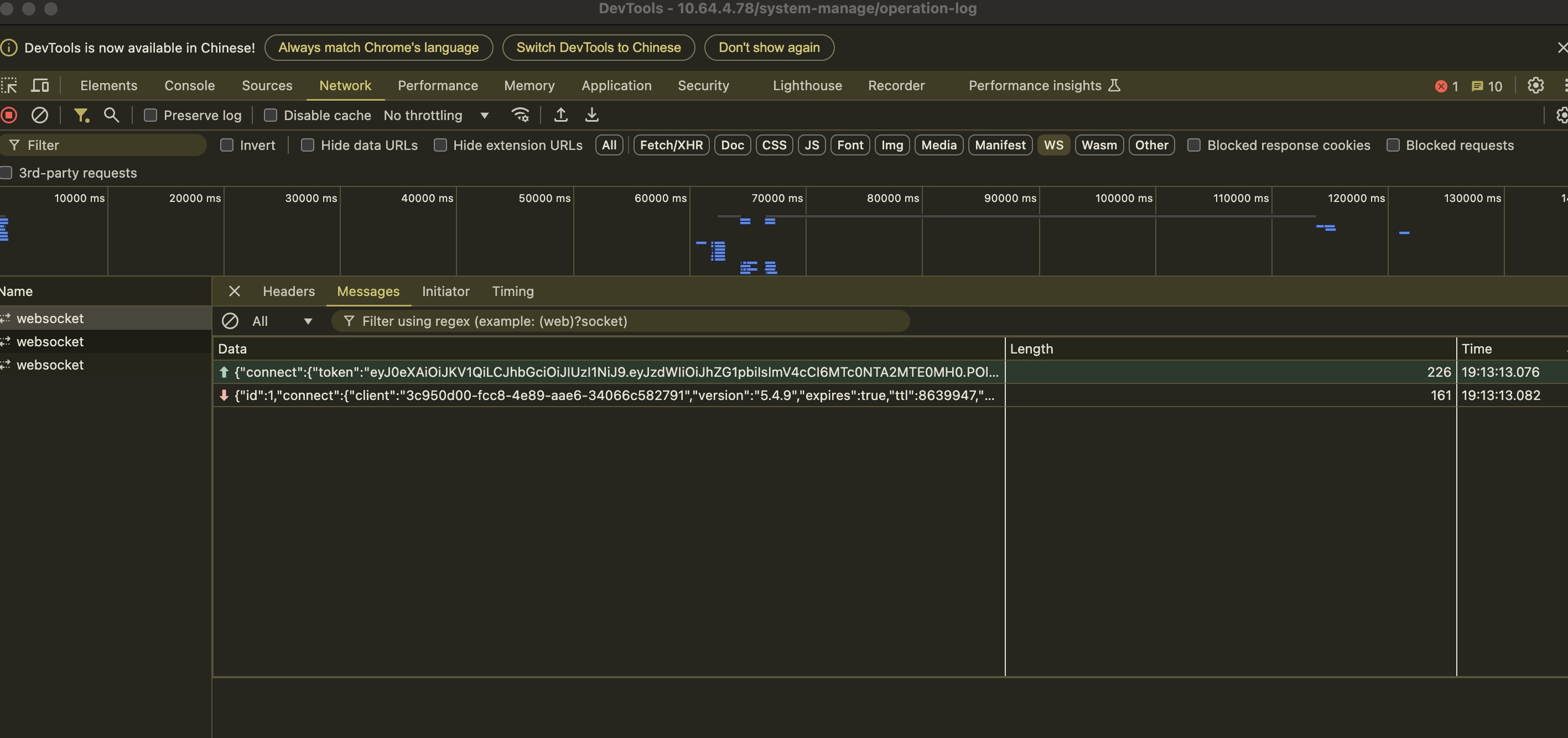
Task: Show the Headers tab of request
Action: point(288,292)
